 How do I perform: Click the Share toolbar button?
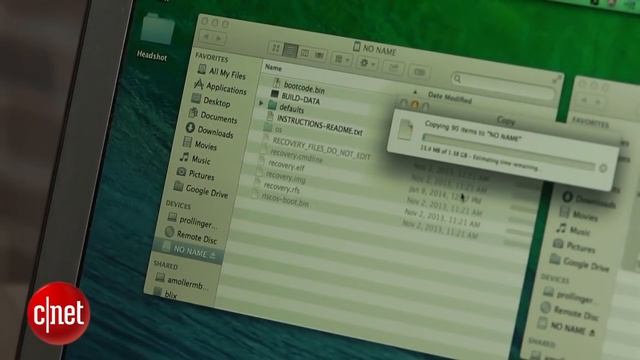click(393, 68)
